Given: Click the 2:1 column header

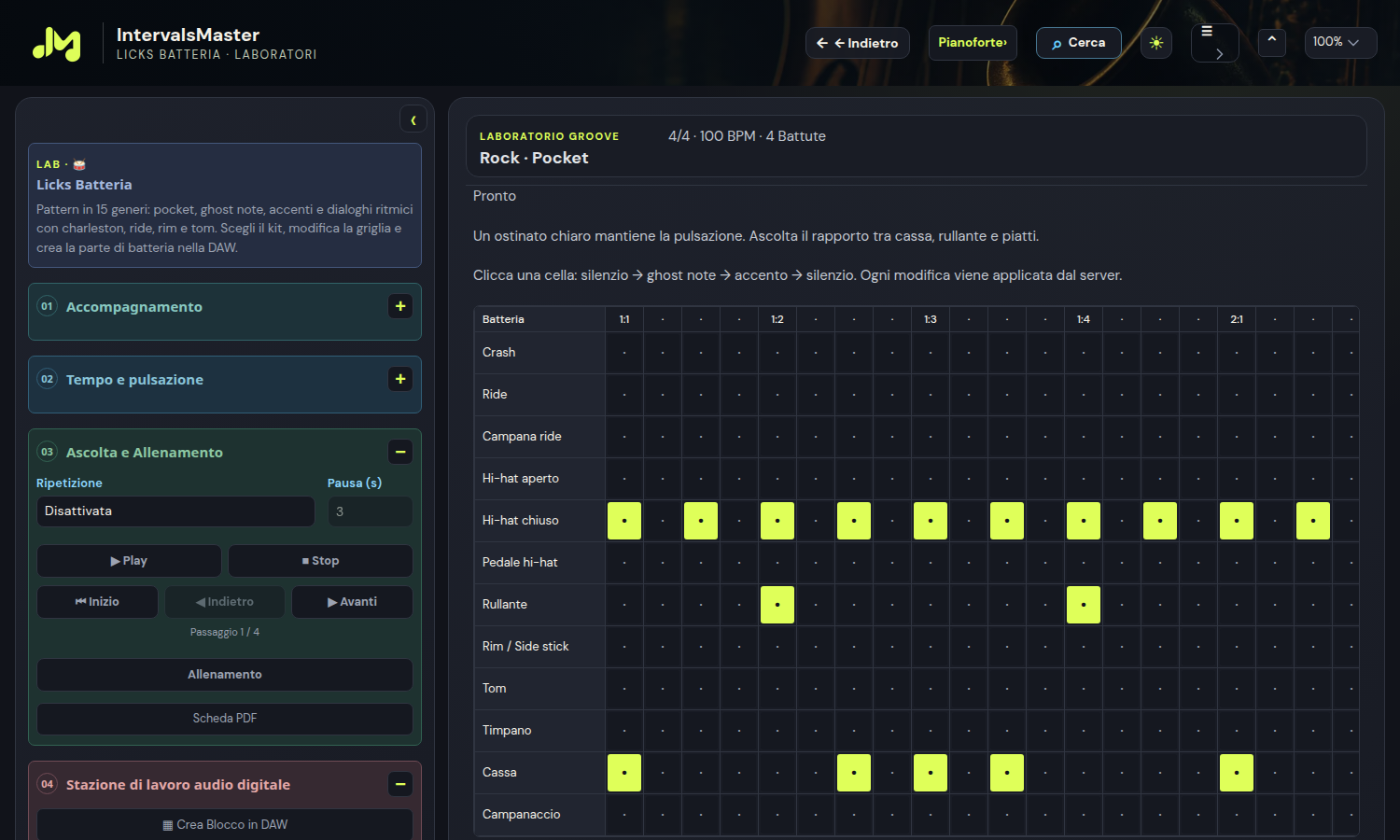Looking at the screenshot, I should 1237,319.
